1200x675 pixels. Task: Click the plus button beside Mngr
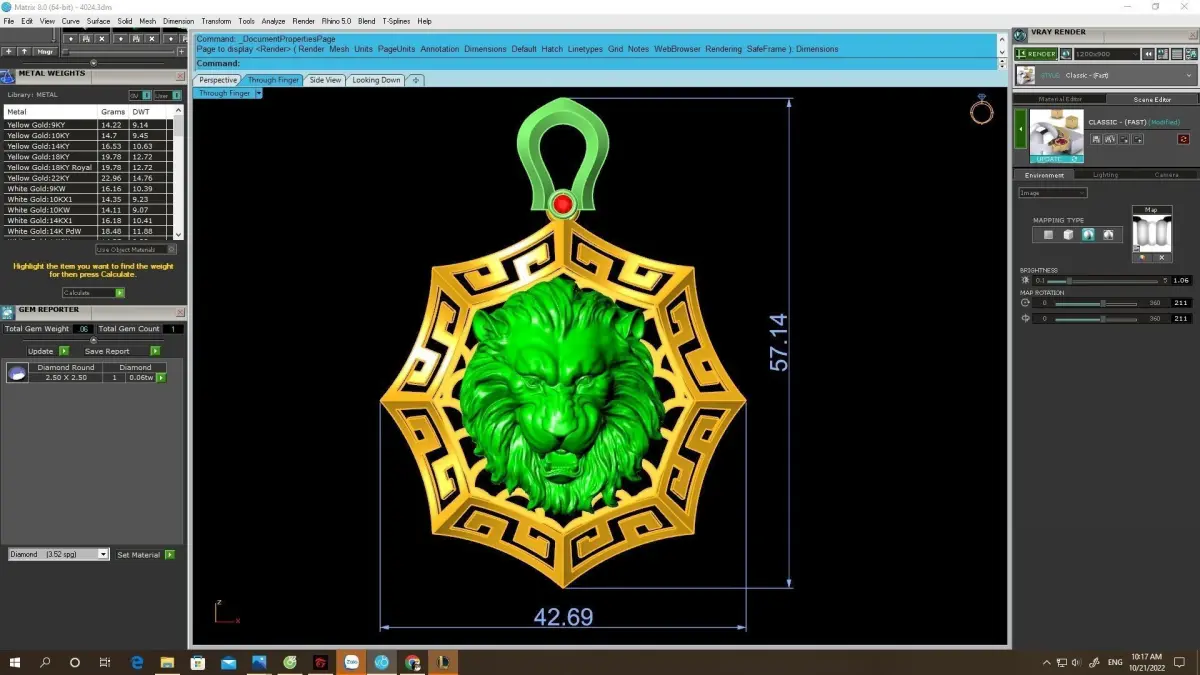pyautogui.click(x=9, y=51)
